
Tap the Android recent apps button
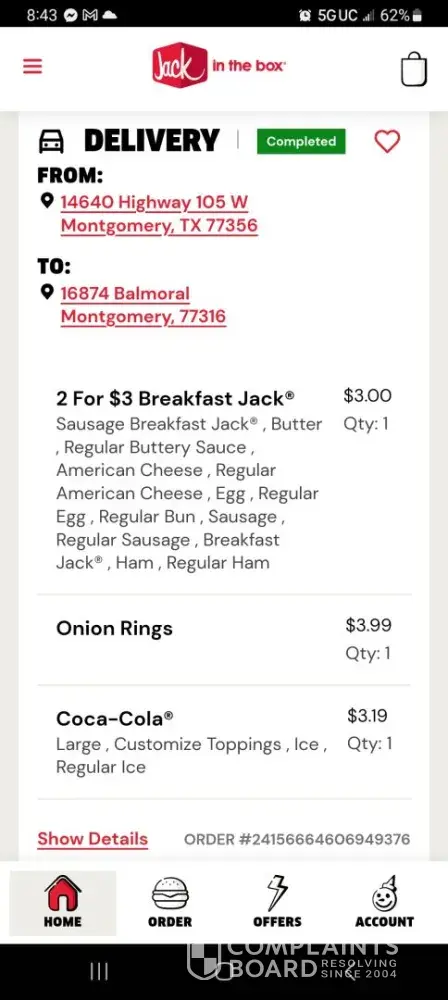point(99,971)
